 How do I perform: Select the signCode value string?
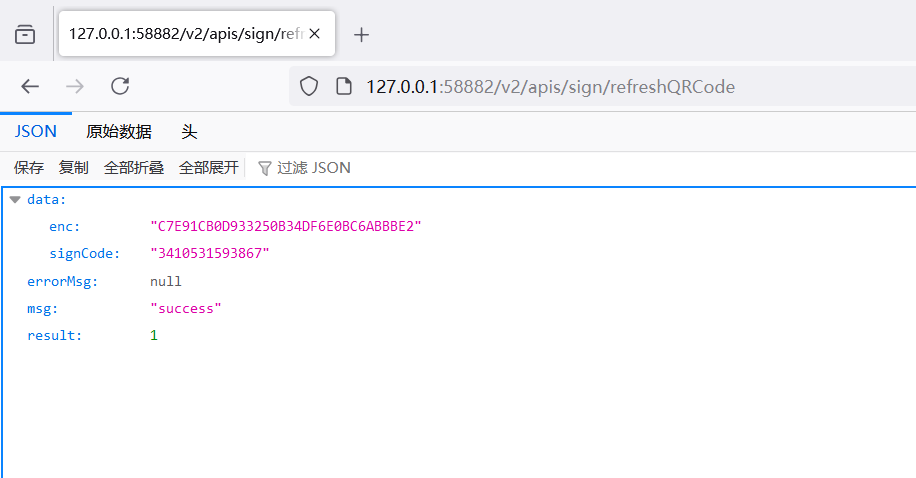click(x=210, y=254)
